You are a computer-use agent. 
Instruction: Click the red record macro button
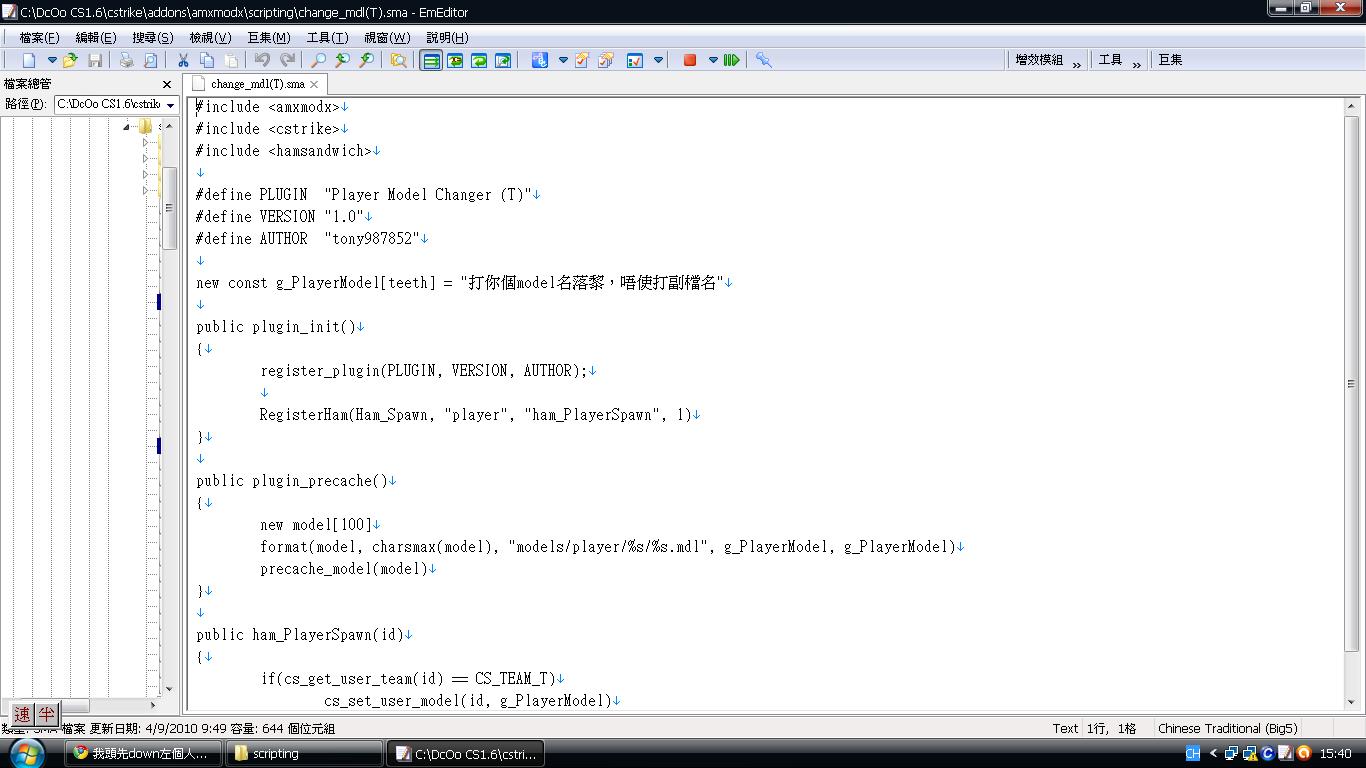point(690,60)
